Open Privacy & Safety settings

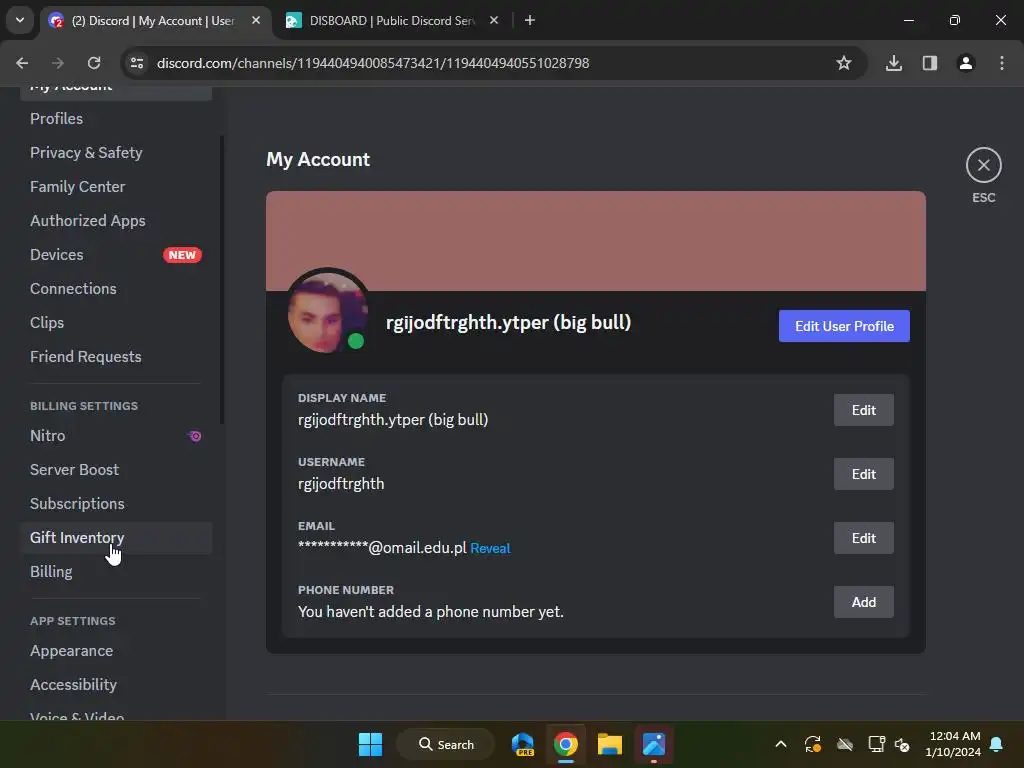click(x=116, y=153)
